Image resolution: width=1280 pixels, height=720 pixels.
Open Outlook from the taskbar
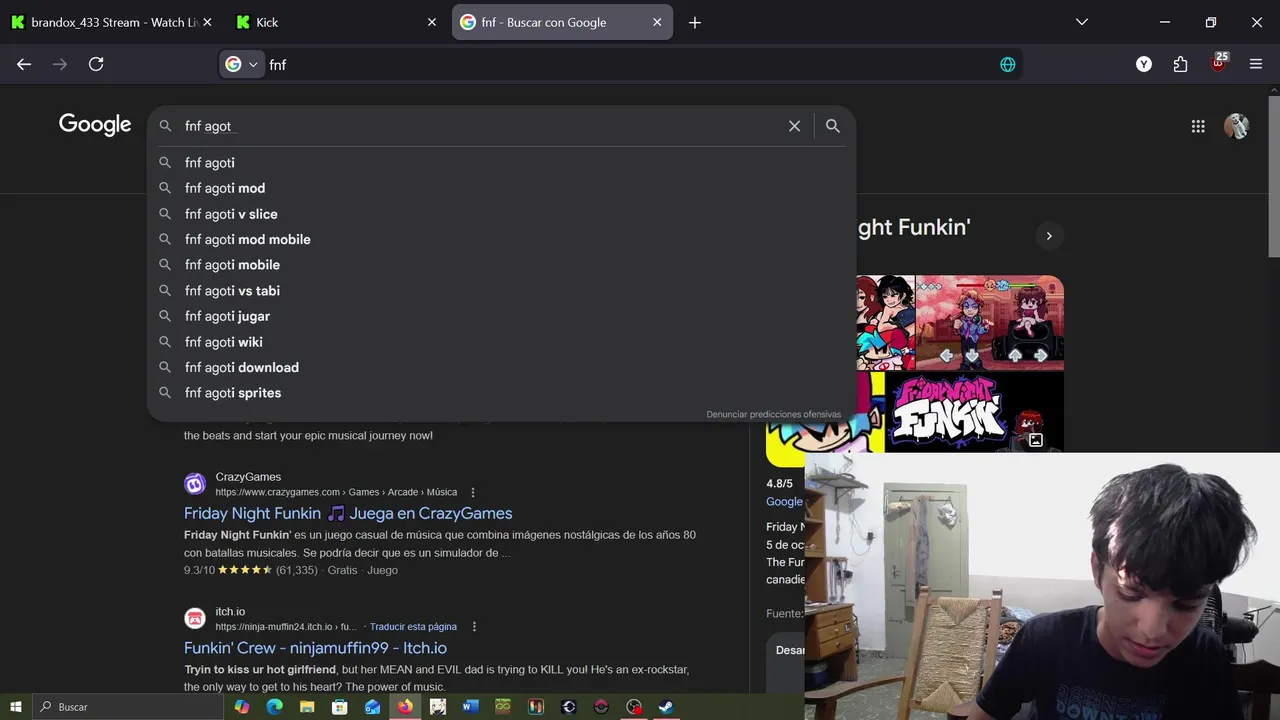tap(372, 707)
